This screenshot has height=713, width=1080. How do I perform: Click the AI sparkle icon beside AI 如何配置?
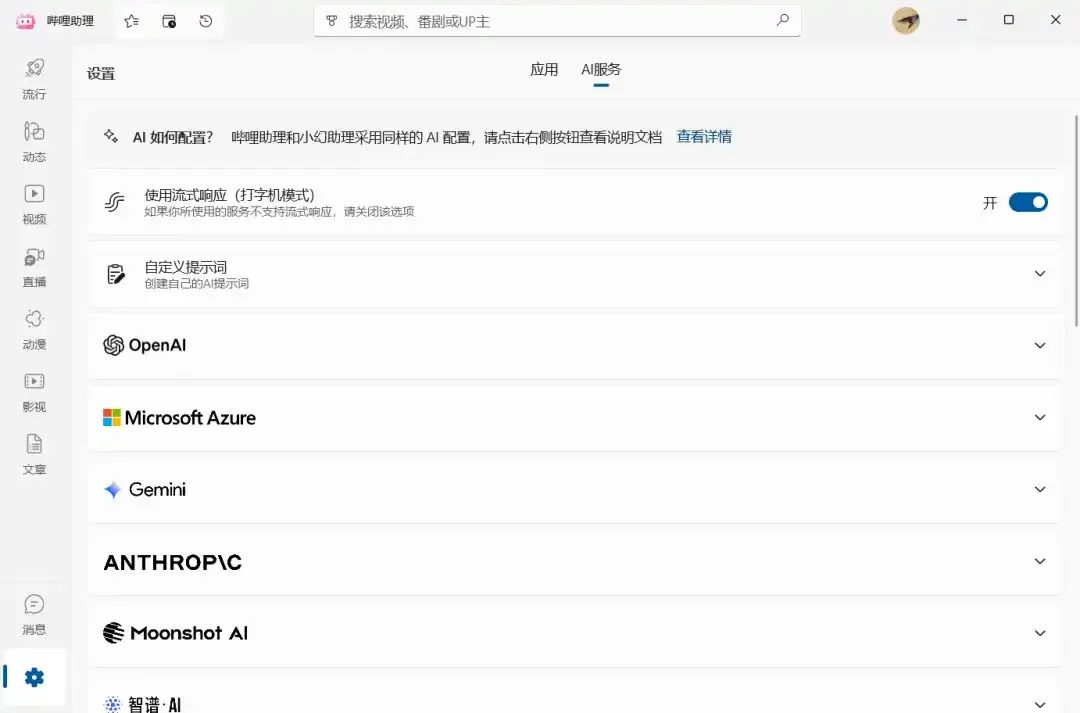click(111, 136)
